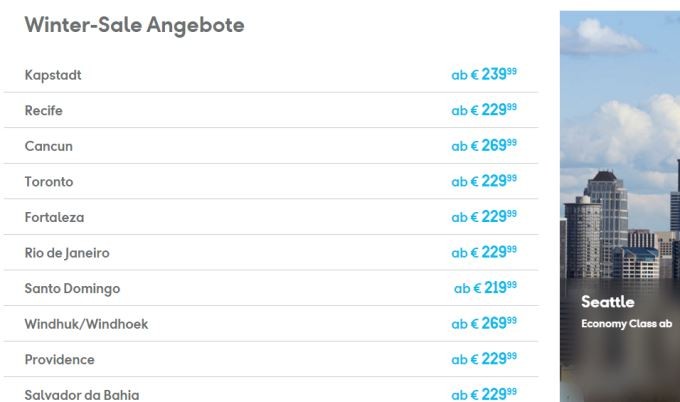Select the Recife destination row
The image size is (680, 402).
(271, 110)
